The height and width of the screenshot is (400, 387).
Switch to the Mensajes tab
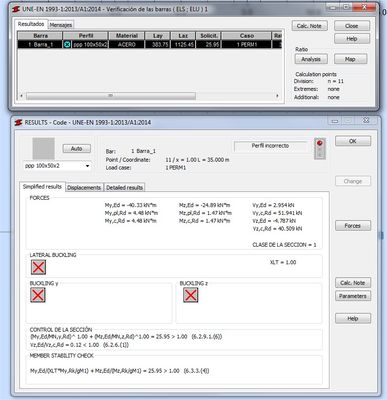tap(61, 25)
